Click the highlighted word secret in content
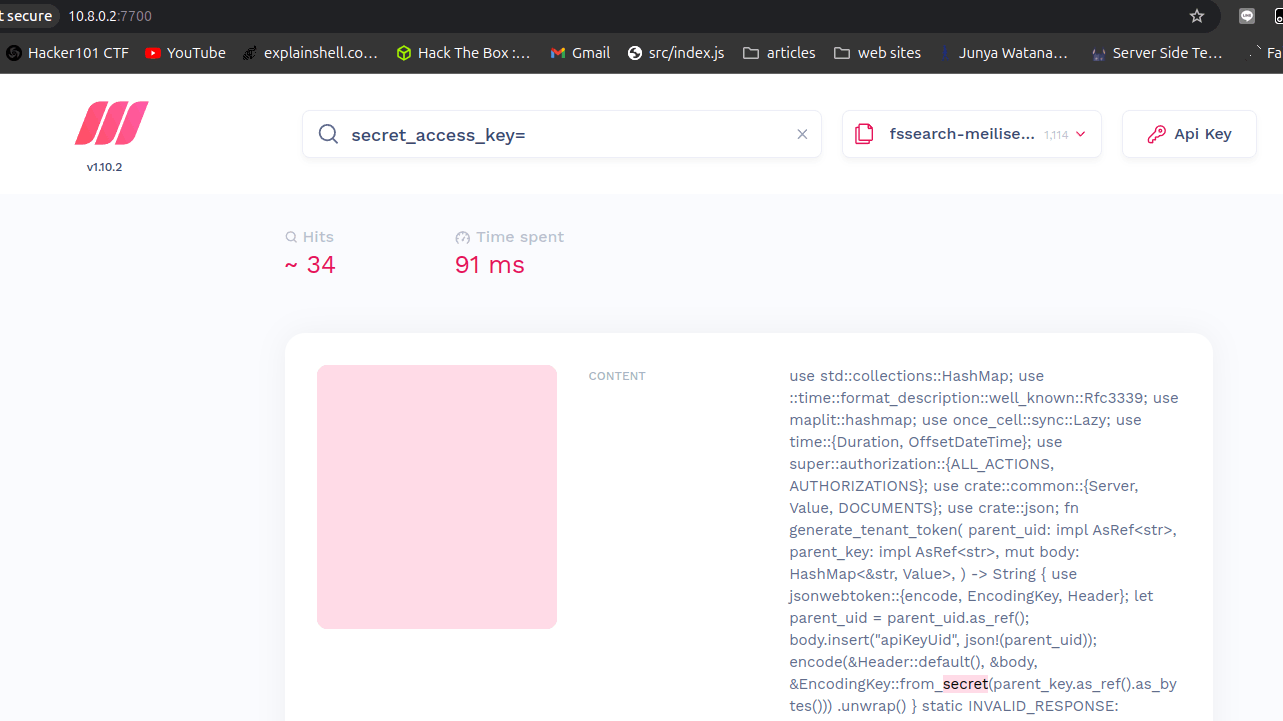Viewport: 1283px width, 721px height. click(965, 684)
